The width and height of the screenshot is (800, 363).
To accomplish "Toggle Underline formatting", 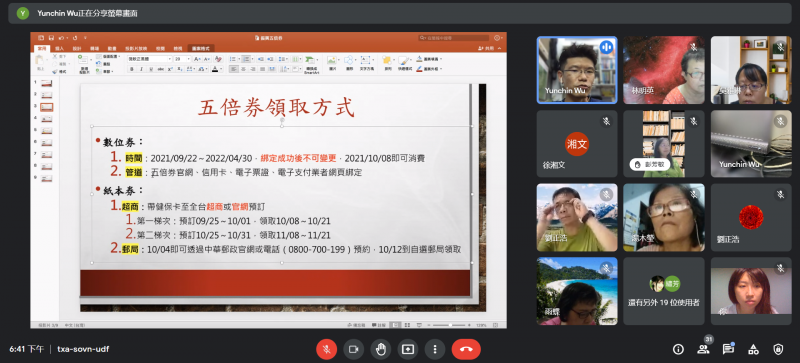I will (151, 69).
